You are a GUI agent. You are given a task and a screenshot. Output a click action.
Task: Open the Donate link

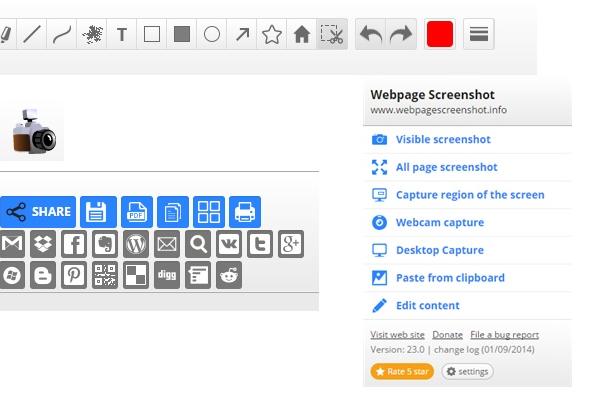point(447,335)
